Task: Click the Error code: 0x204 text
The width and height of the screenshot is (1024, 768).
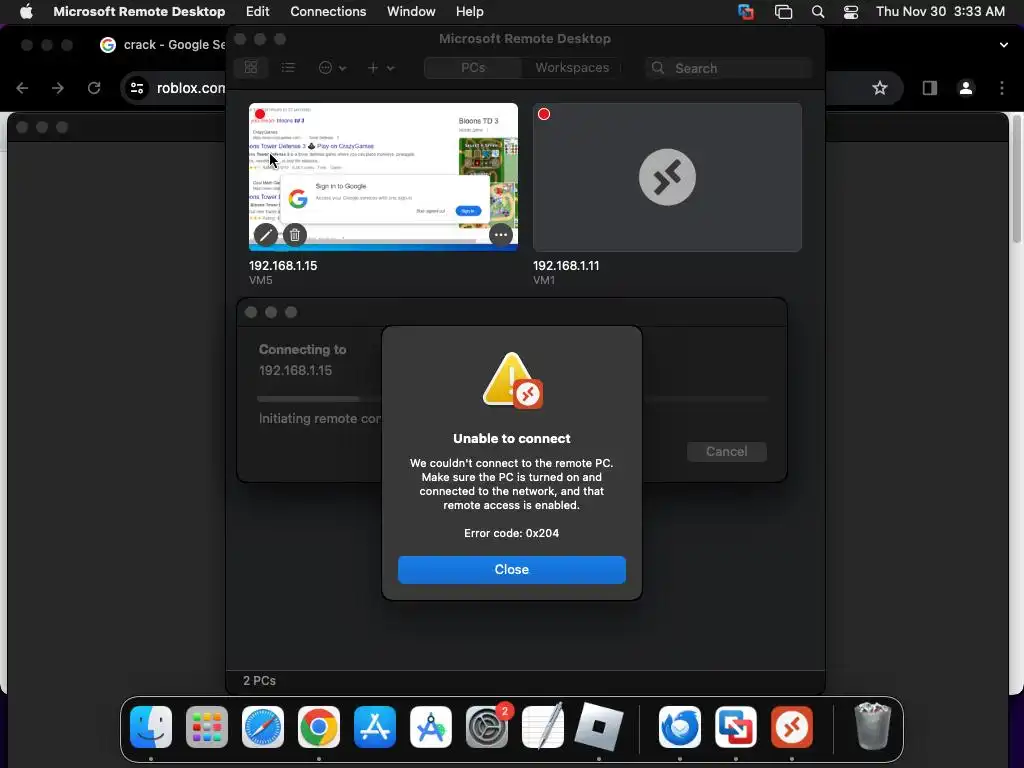Action: click(x=511, y=533)
